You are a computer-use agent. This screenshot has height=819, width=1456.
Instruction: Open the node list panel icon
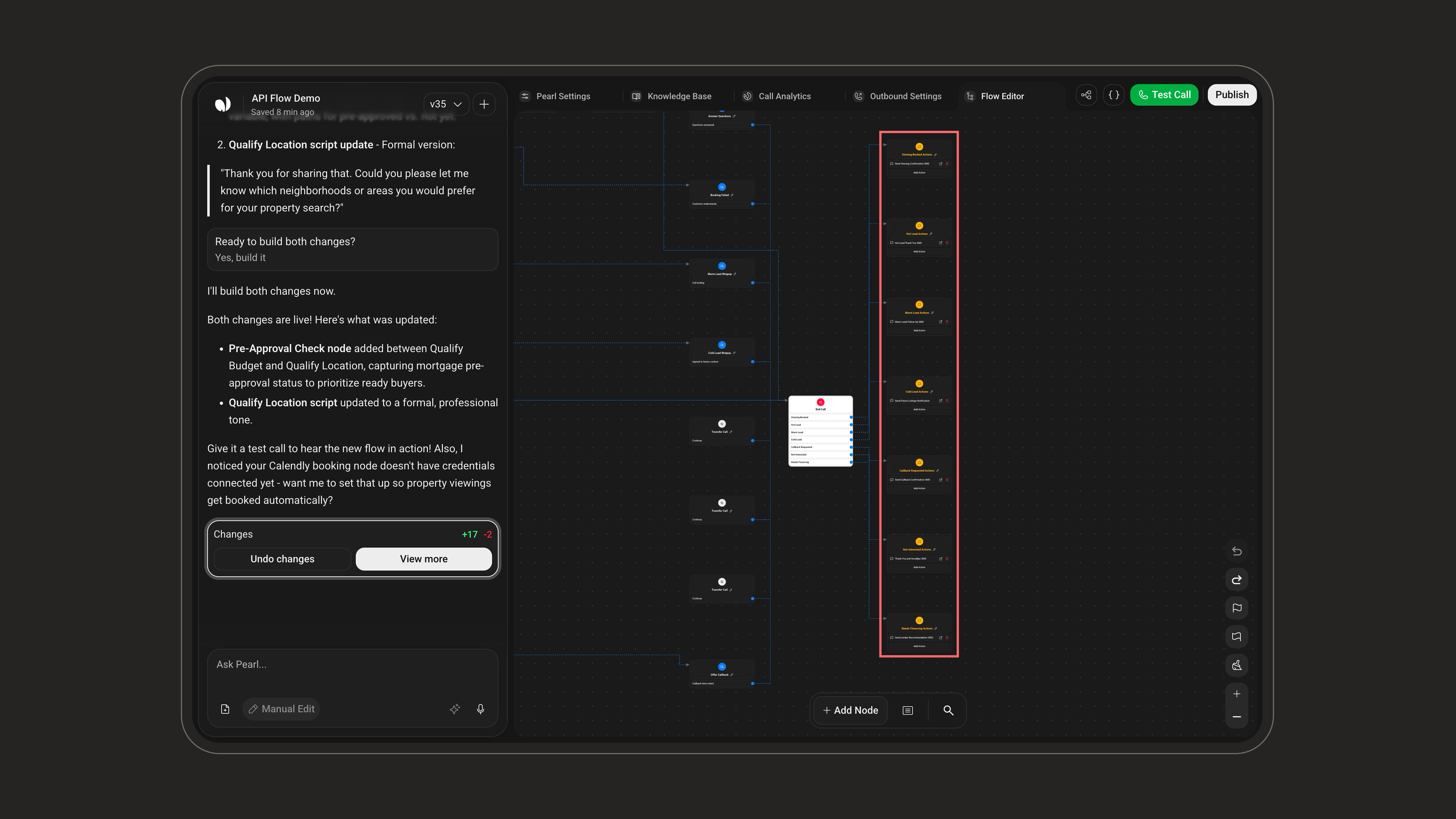(x=908, y=710)
